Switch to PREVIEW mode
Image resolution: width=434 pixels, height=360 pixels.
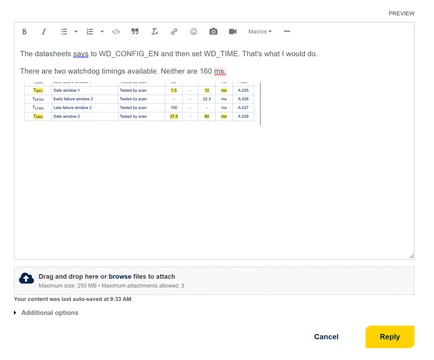click(401, 13)
